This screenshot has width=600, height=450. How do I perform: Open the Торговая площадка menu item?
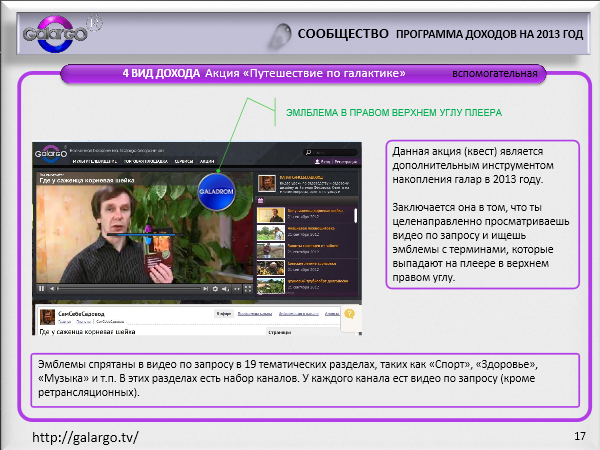(x=146, y=161)
